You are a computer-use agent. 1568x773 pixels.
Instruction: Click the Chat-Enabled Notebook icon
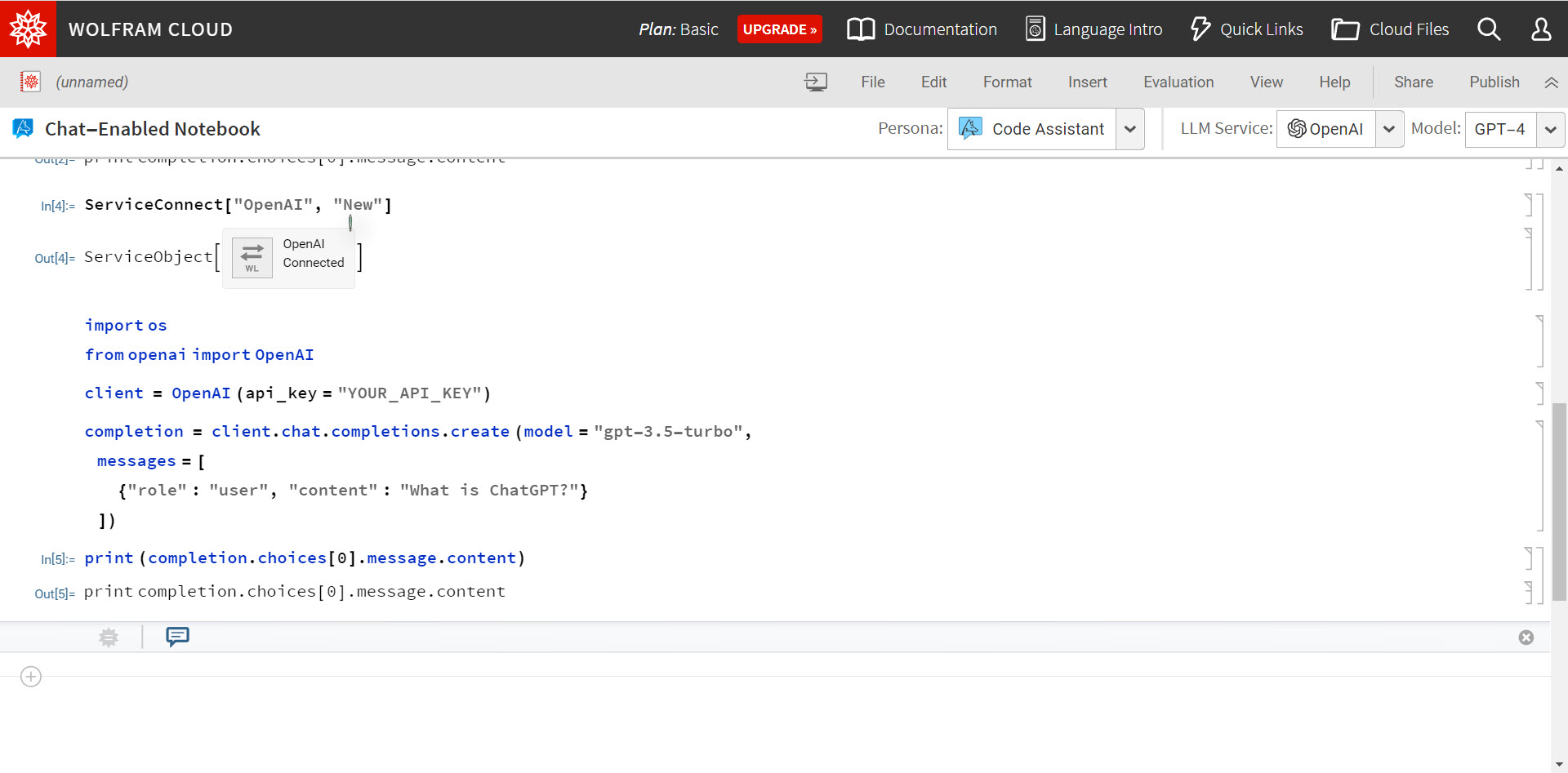[23, 128]
